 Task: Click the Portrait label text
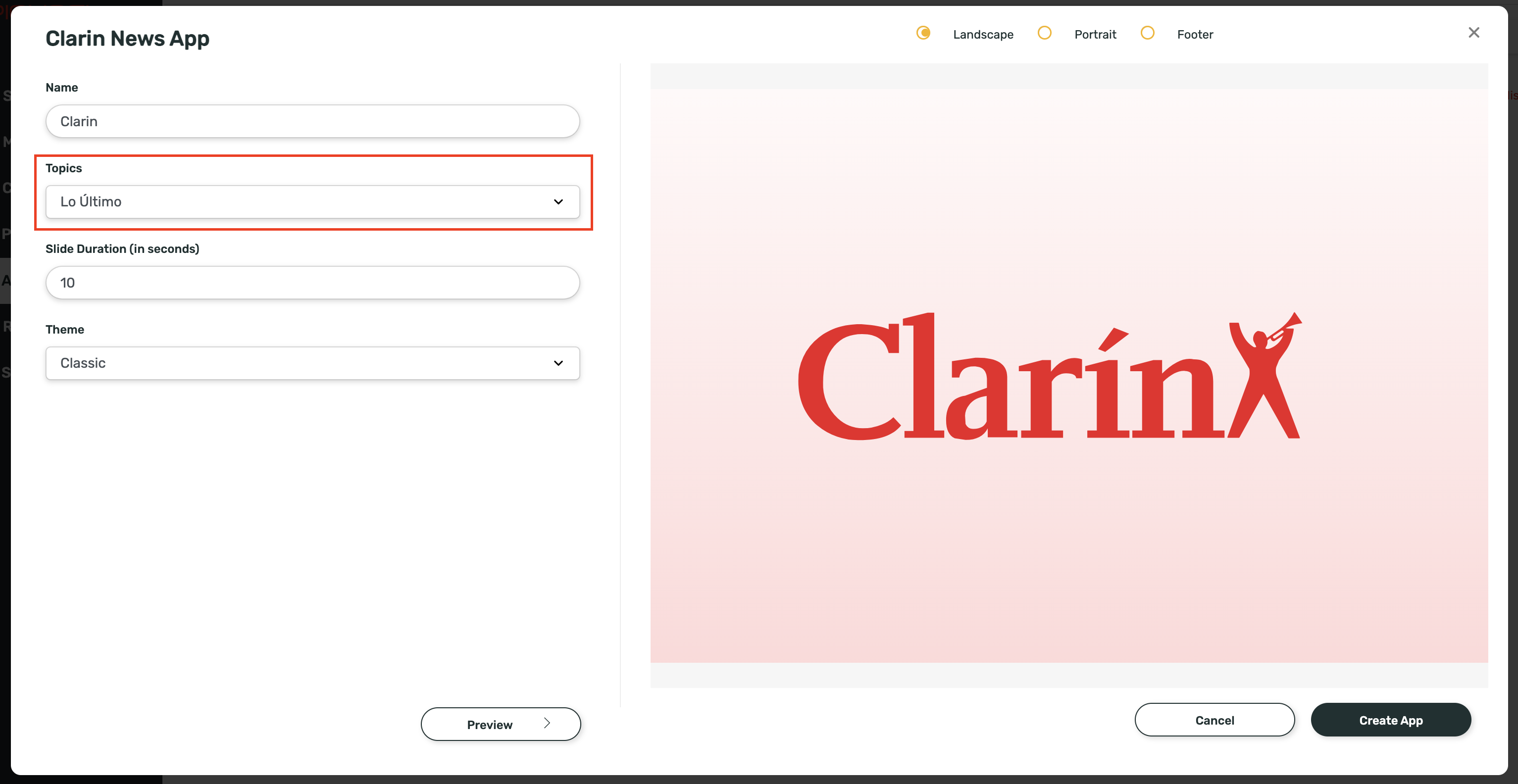click(1095, 35)
